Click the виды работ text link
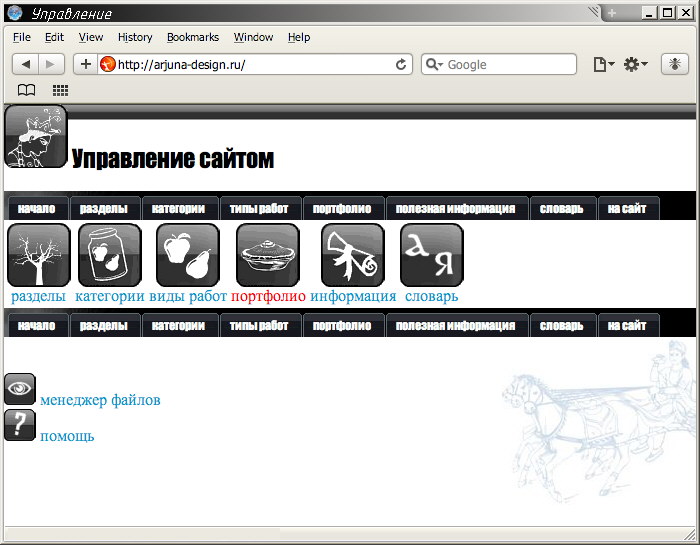Viewport: 700px width, 545px height. coord(188,296)
